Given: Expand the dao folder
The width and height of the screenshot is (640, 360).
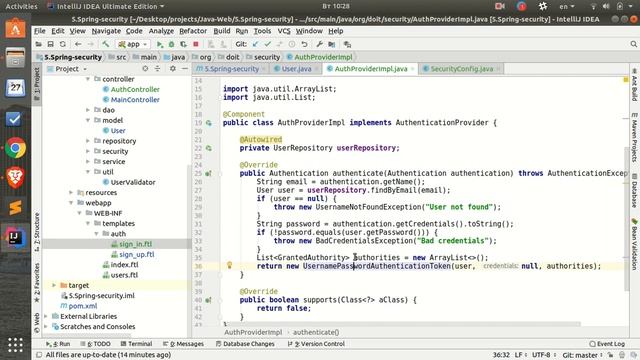Looking at the screenshot, I should coord(88,110).
